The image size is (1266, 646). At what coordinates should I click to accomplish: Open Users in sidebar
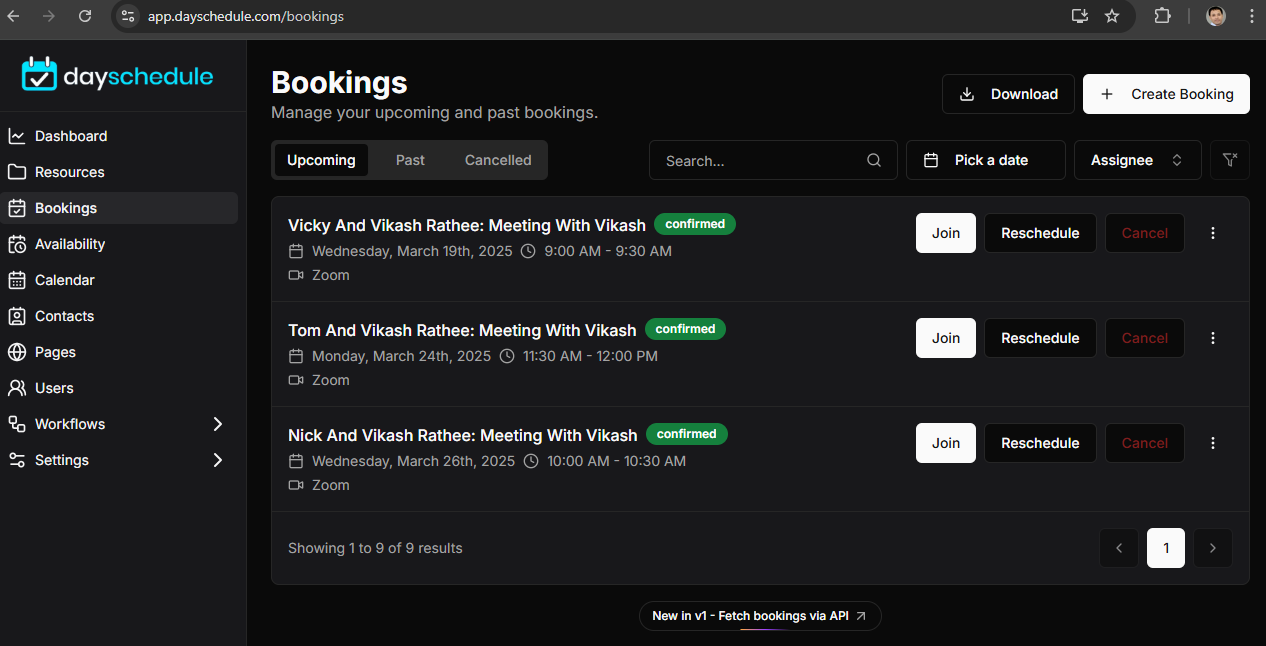54,388
